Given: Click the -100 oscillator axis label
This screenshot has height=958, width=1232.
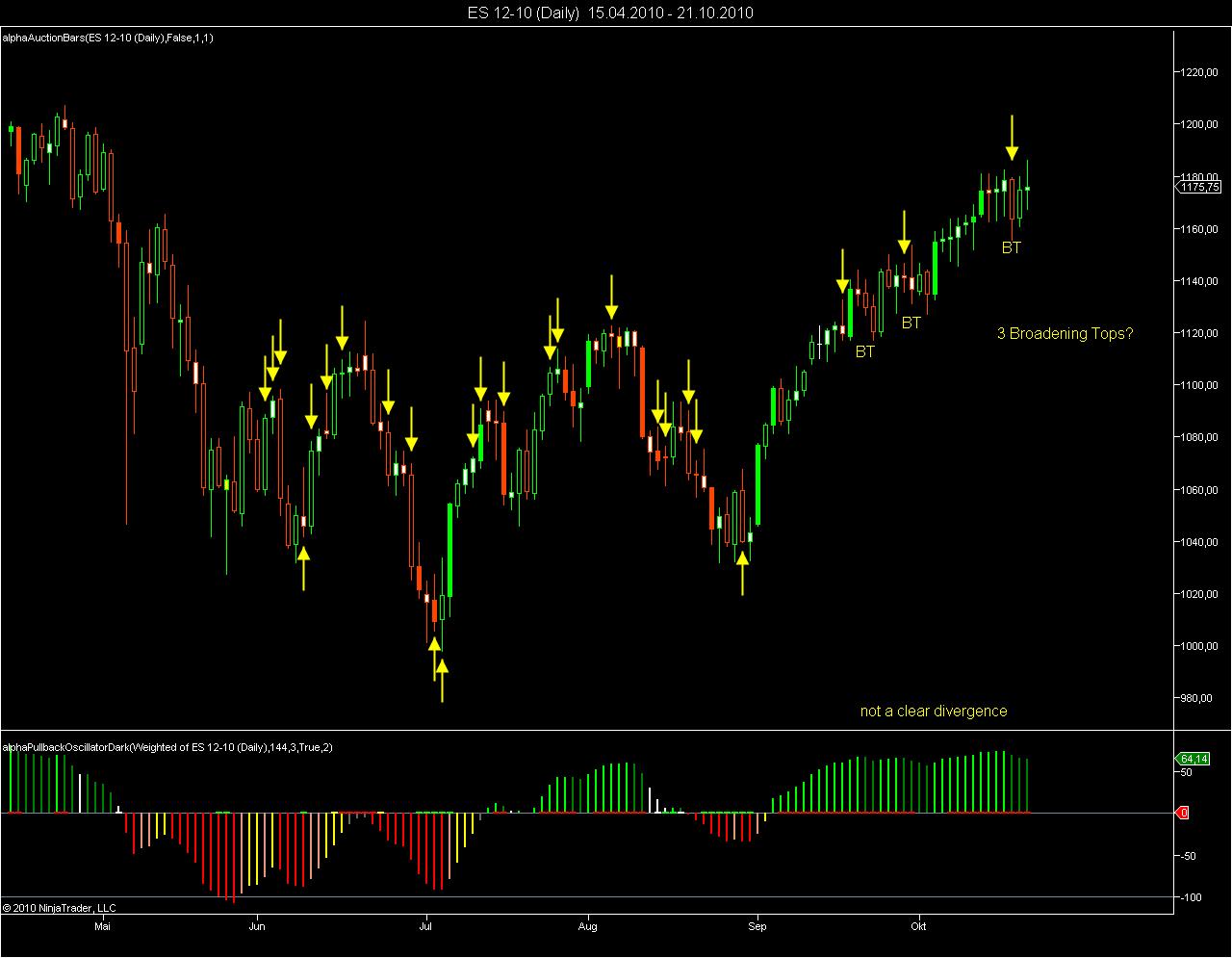Looking at the screenshot, I should click(x=1191, y=897).
